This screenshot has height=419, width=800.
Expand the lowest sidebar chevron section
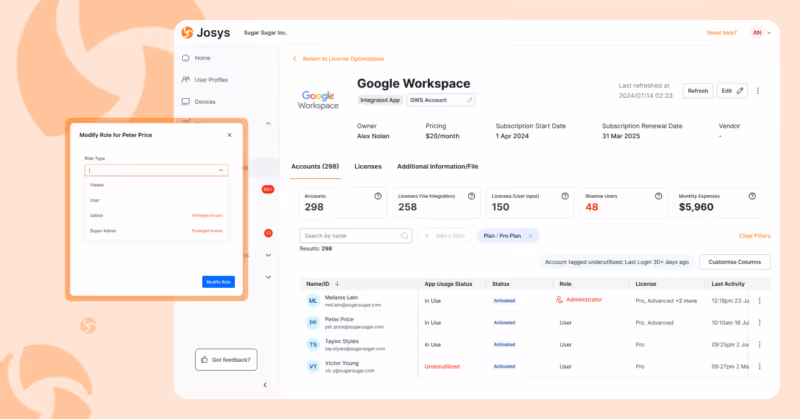[x=268, y=277]
